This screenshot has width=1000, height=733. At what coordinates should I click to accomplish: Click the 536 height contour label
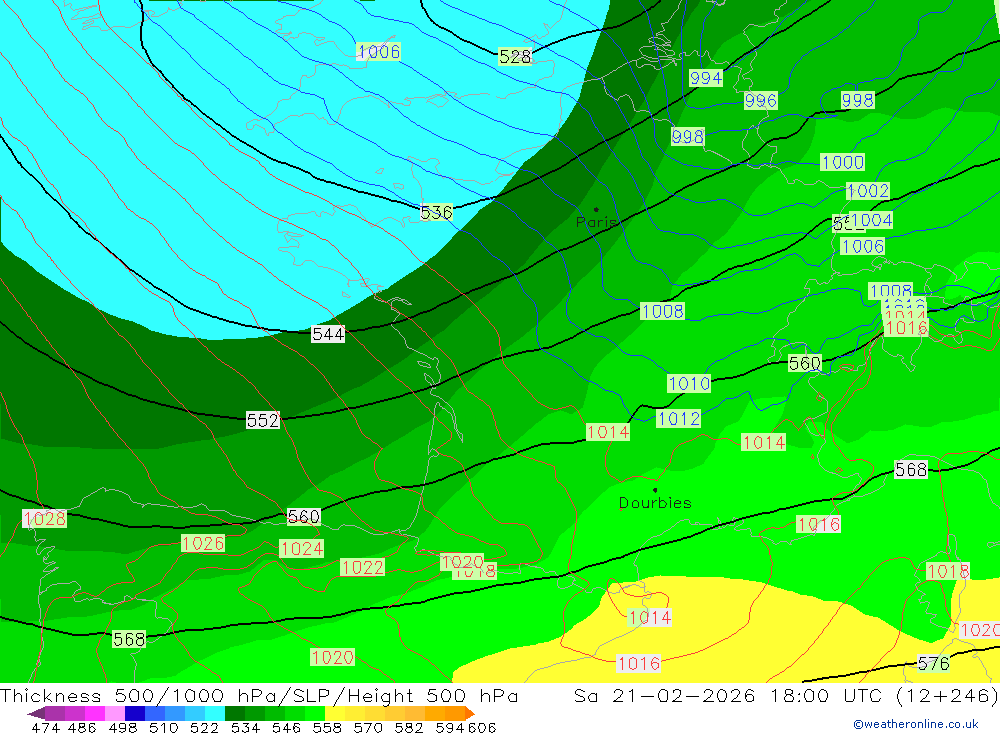pos(436,212)
